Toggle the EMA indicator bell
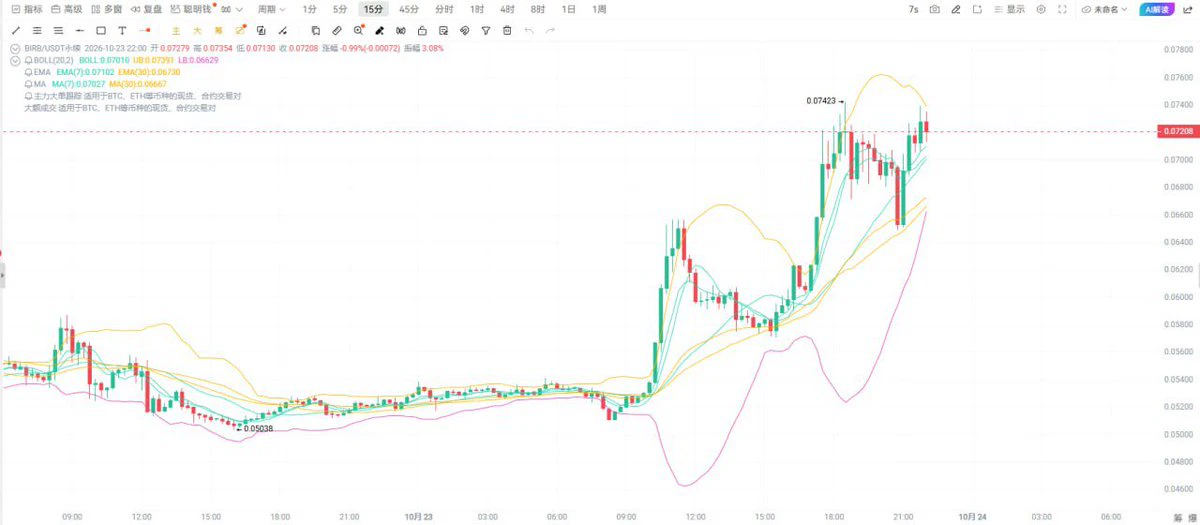The image size is (1200, 525). click(28, 72)
